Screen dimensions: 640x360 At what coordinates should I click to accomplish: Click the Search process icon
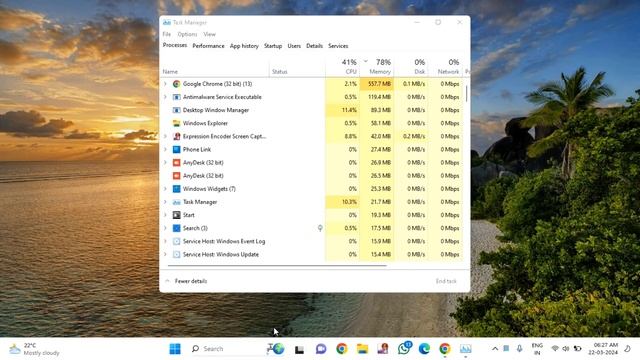tap(176, 228)
